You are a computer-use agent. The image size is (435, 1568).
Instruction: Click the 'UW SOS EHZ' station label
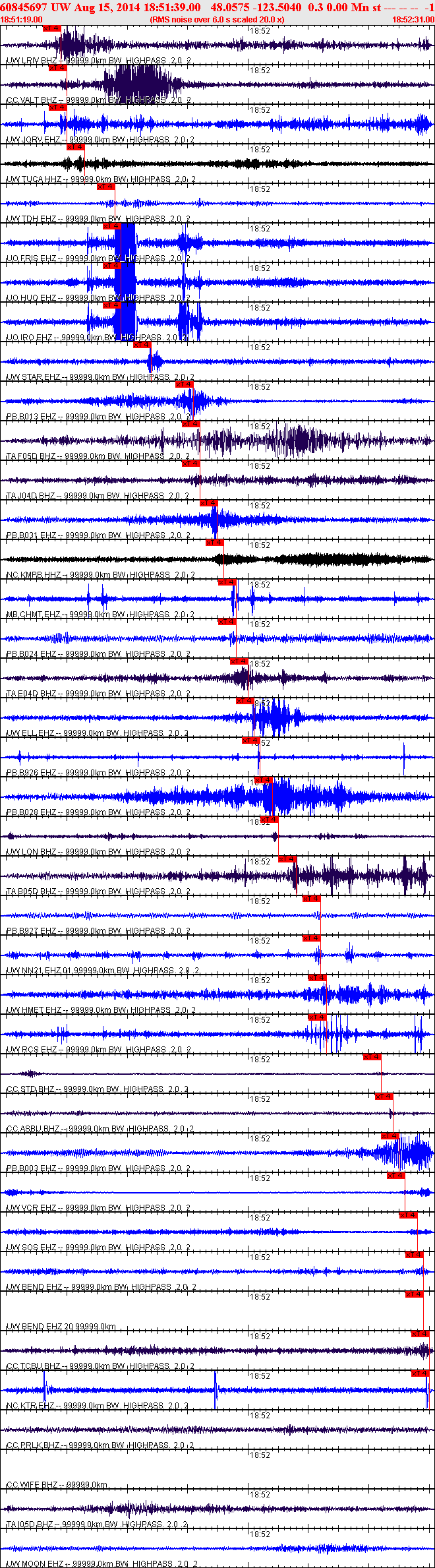(x=32, y=1248)
